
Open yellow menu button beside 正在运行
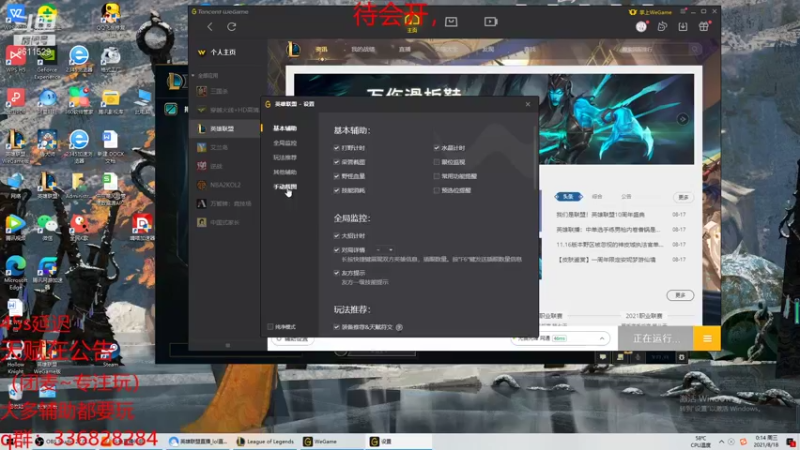707,338
